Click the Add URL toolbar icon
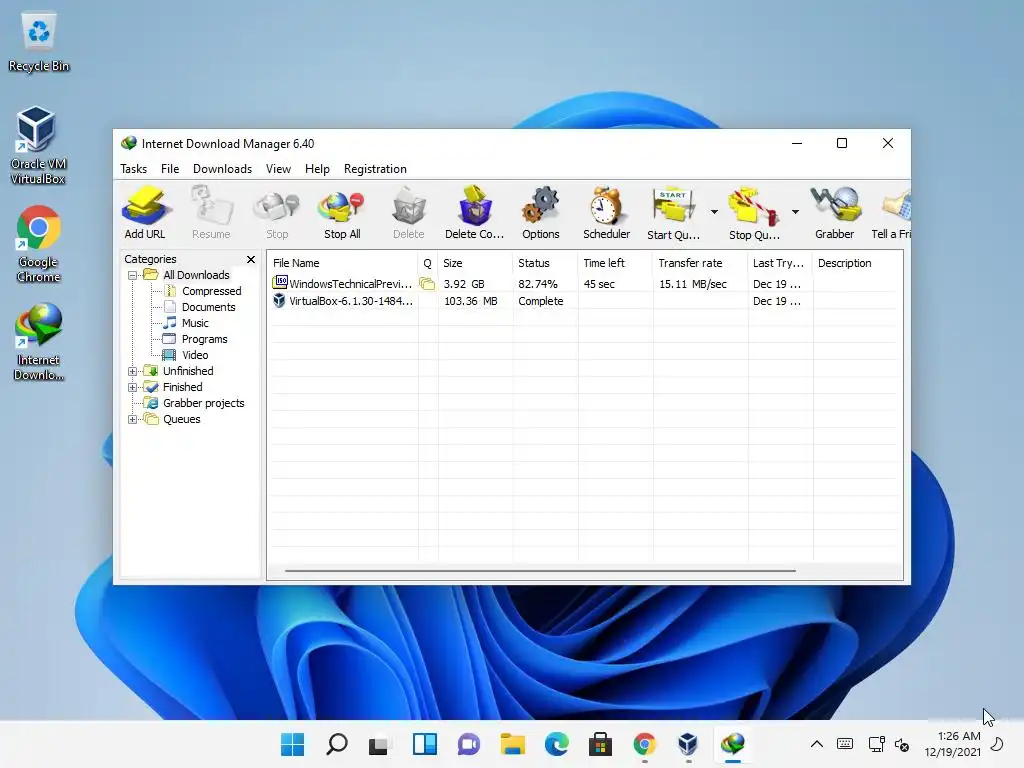1024x768 pixels. pos(145,212)
